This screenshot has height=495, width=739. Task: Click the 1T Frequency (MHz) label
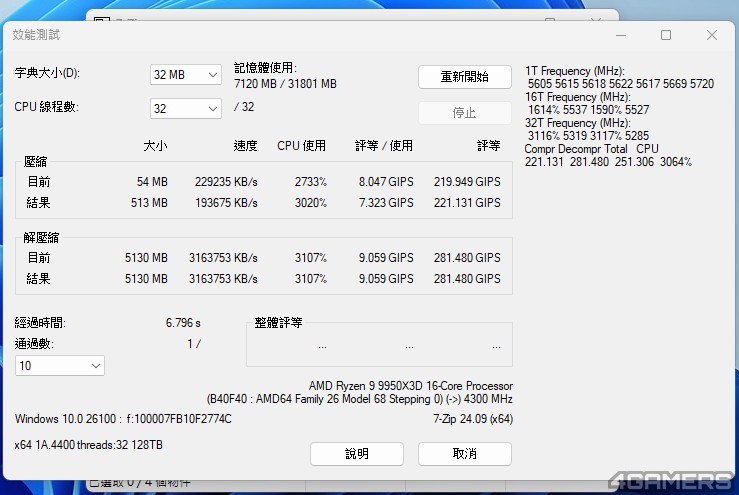tap(575, 71)
